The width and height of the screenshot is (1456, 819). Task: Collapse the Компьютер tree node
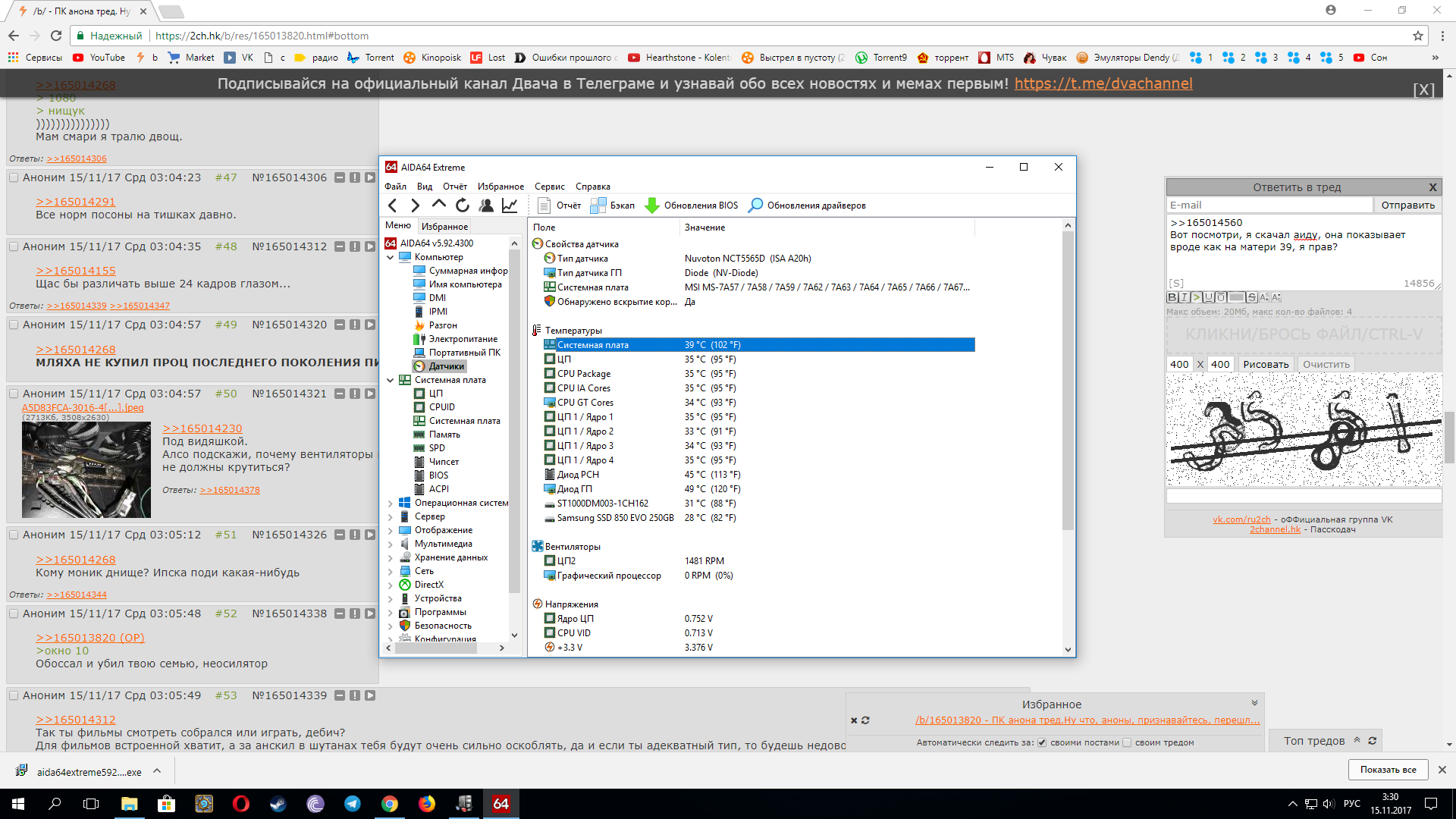391,257
